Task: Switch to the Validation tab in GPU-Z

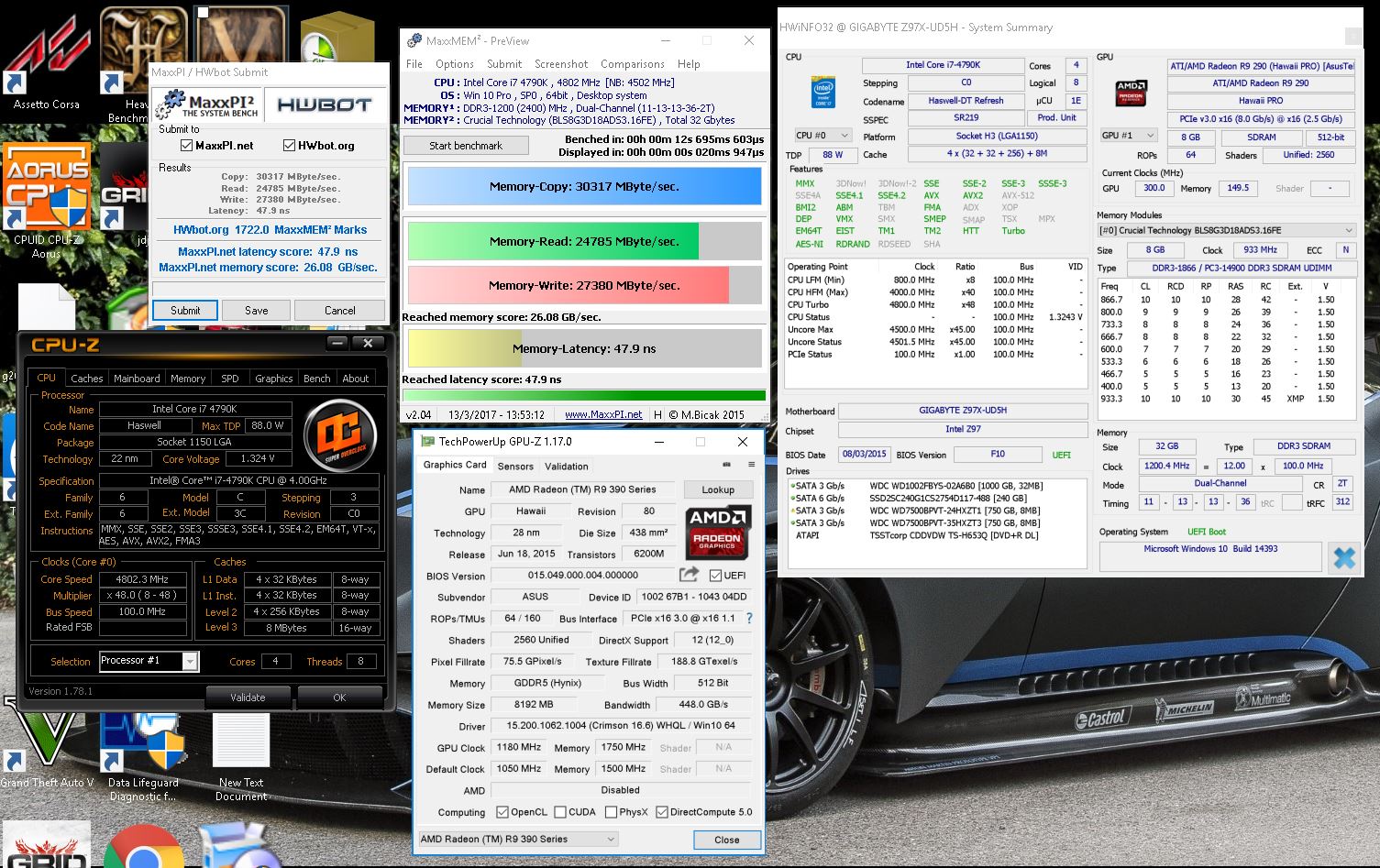Action: click(567, 466)
